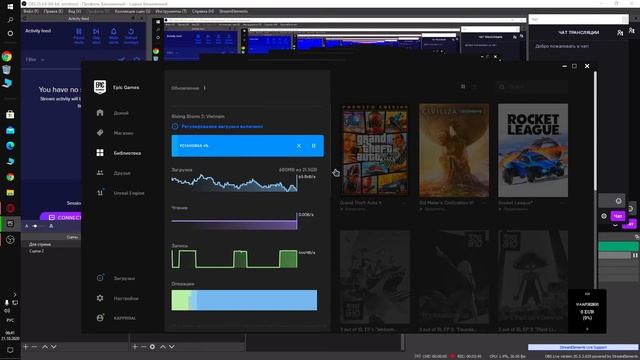Show hidden tray icons chevron

tap(15, 294)
